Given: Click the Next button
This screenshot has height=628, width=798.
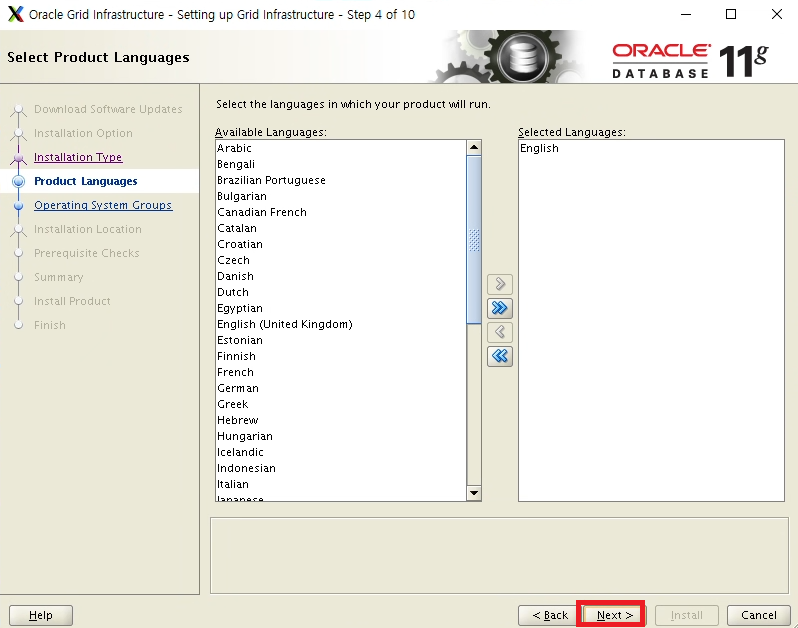Looking at the screenshot, I should point(615,615).
